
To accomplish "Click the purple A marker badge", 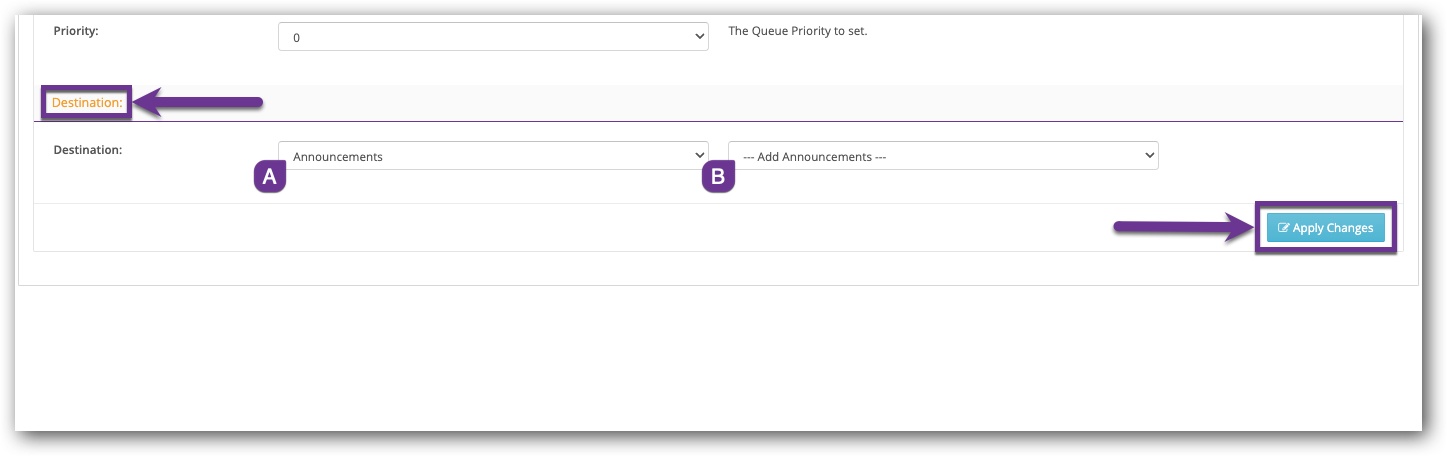I will [269, 177].
